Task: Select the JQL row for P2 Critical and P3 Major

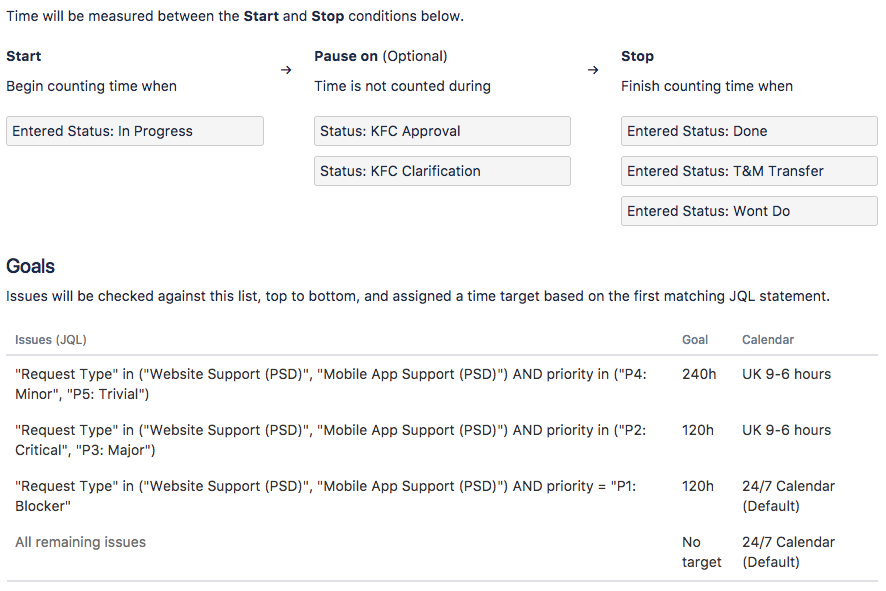Action: (330, 440)
